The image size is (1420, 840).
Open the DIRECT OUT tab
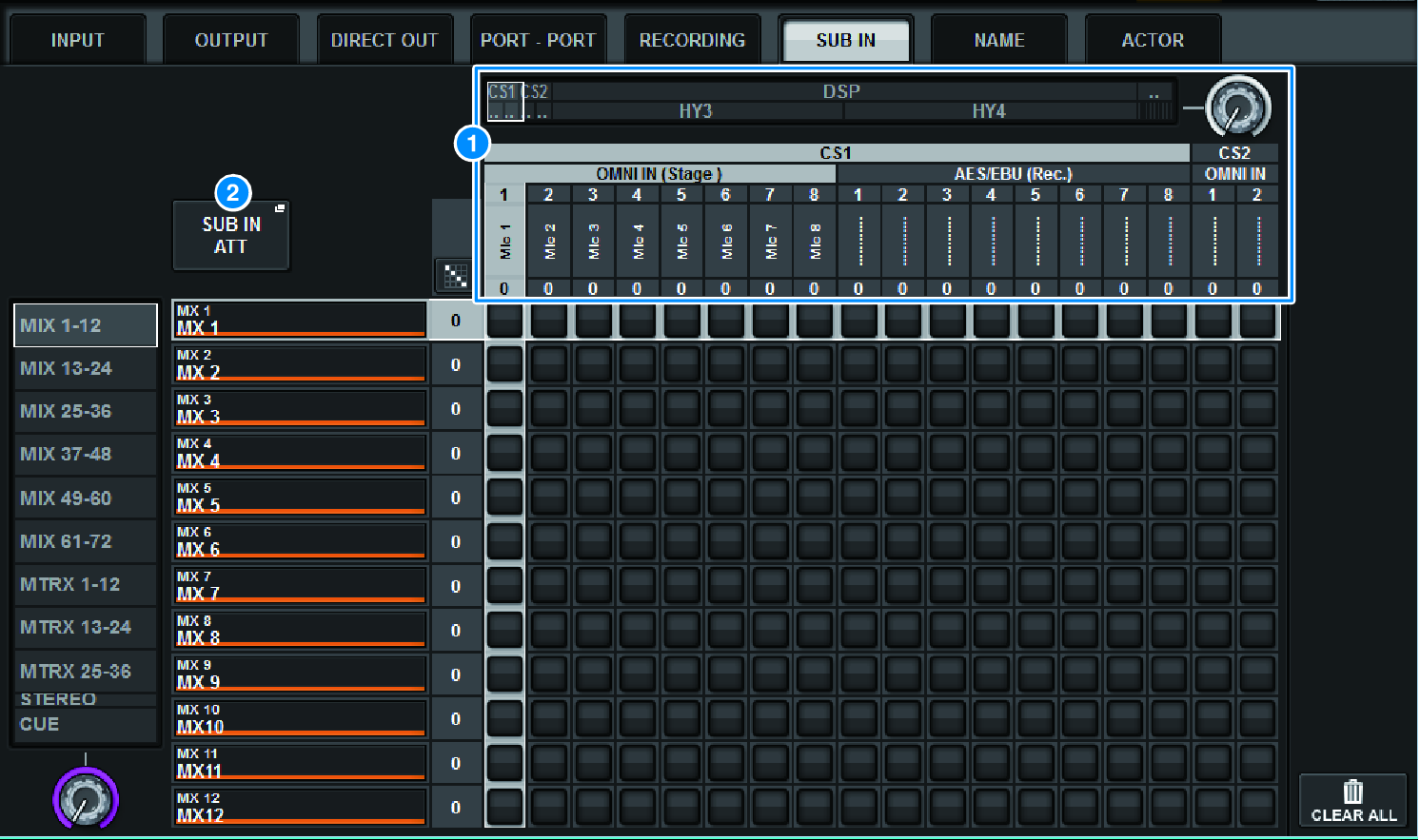pyautogui.click(x=384, y=40)
